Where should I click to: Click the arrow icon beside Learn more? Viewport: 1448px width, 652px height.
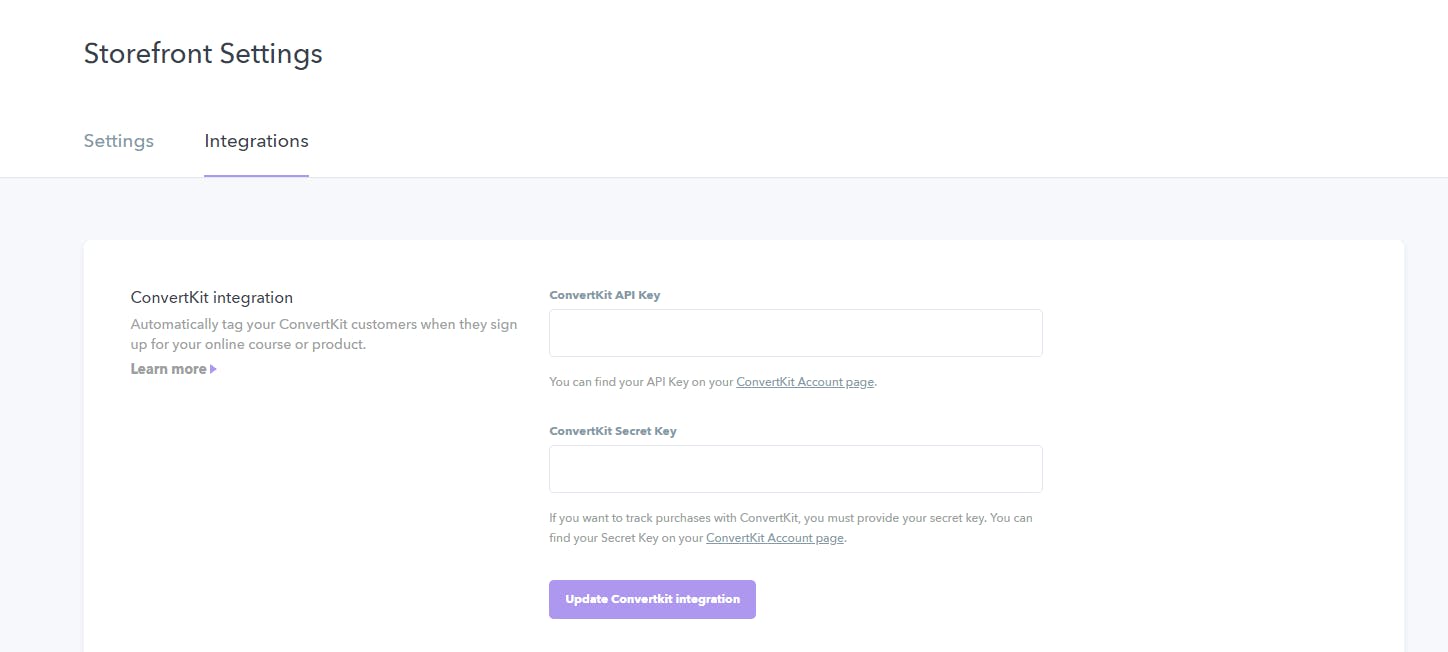point(214,369)
